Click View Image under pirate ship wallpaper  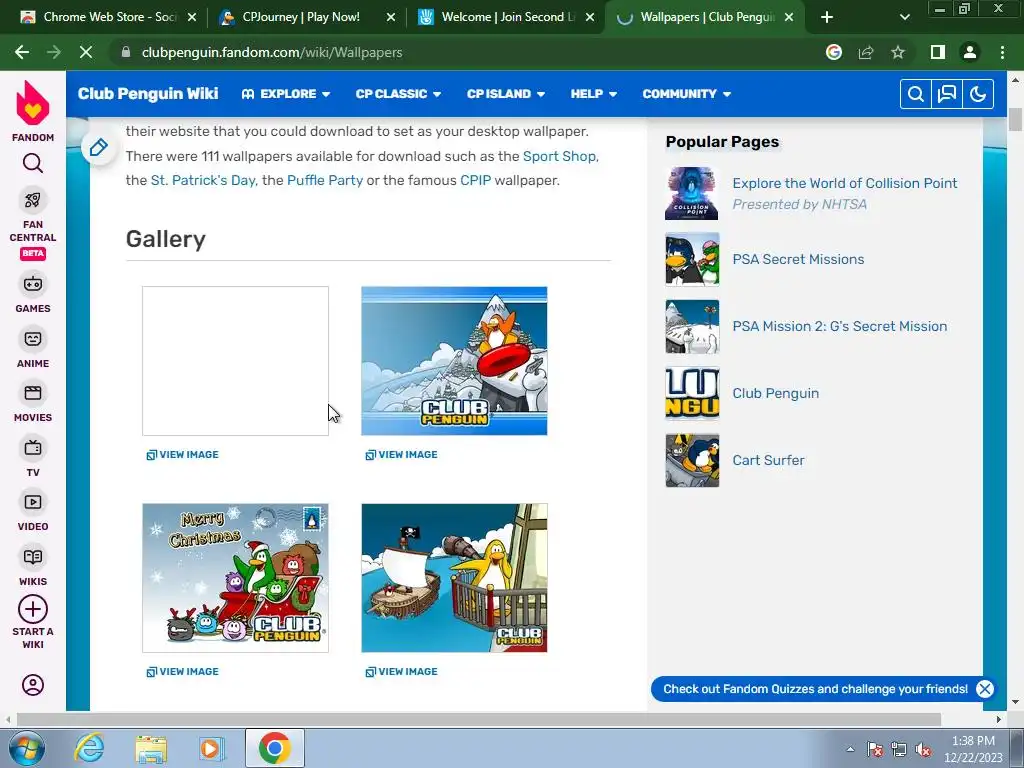402,671
